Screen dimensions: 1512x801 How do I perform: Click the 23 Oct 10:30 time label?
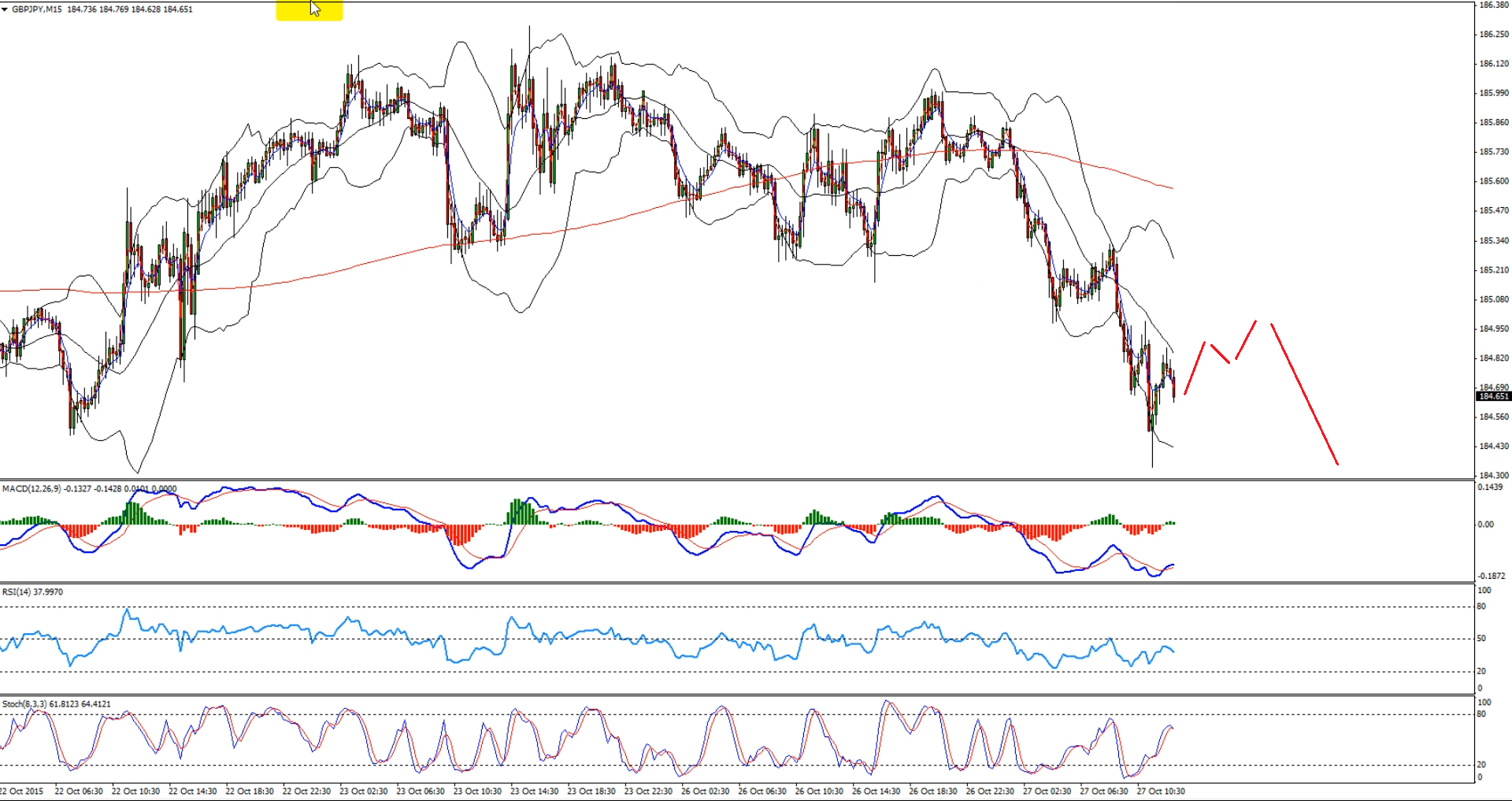(477, 791)
